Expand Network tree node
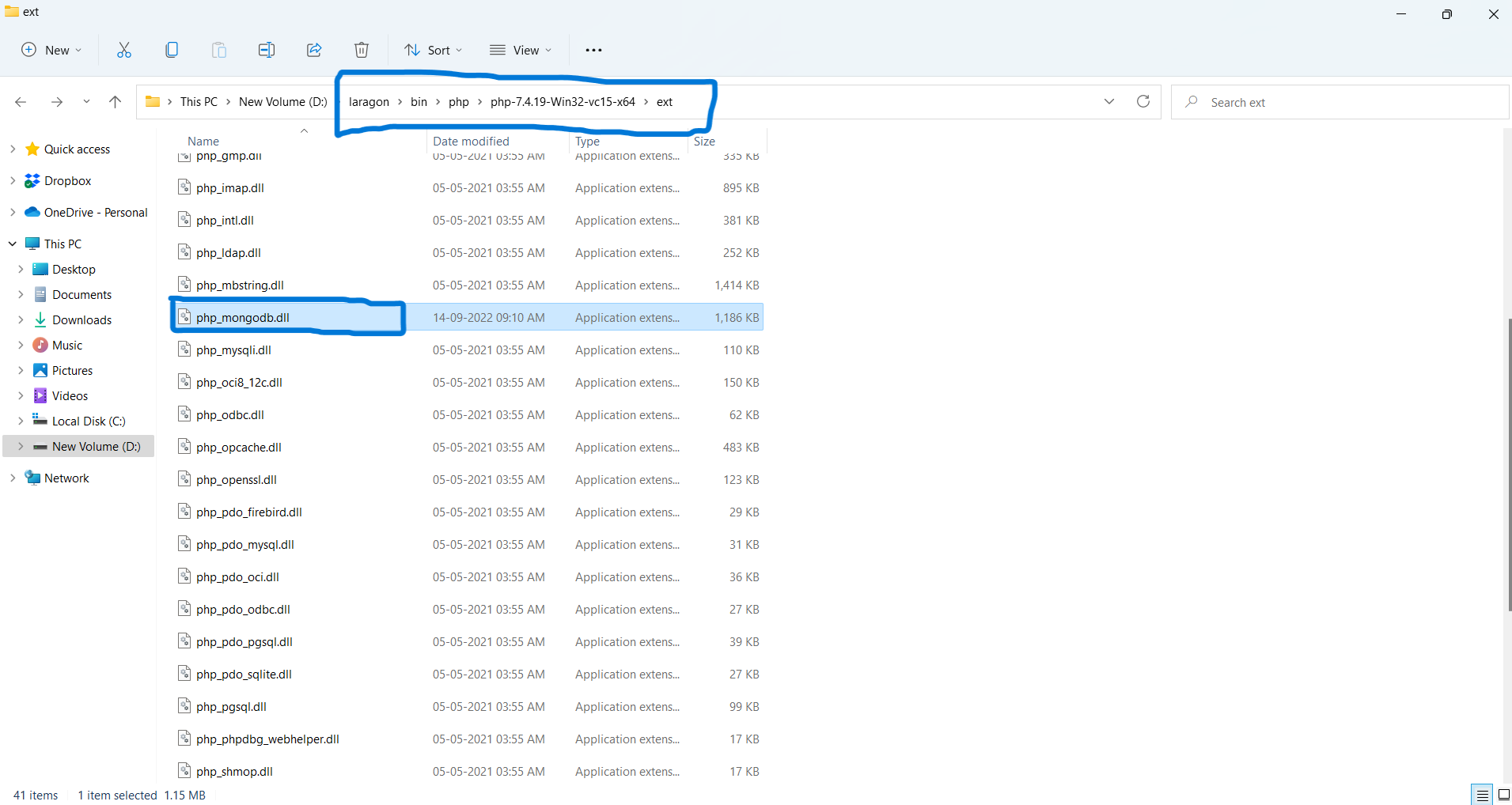This screenshot has width=1512, height=805. (x=13, y=478)
